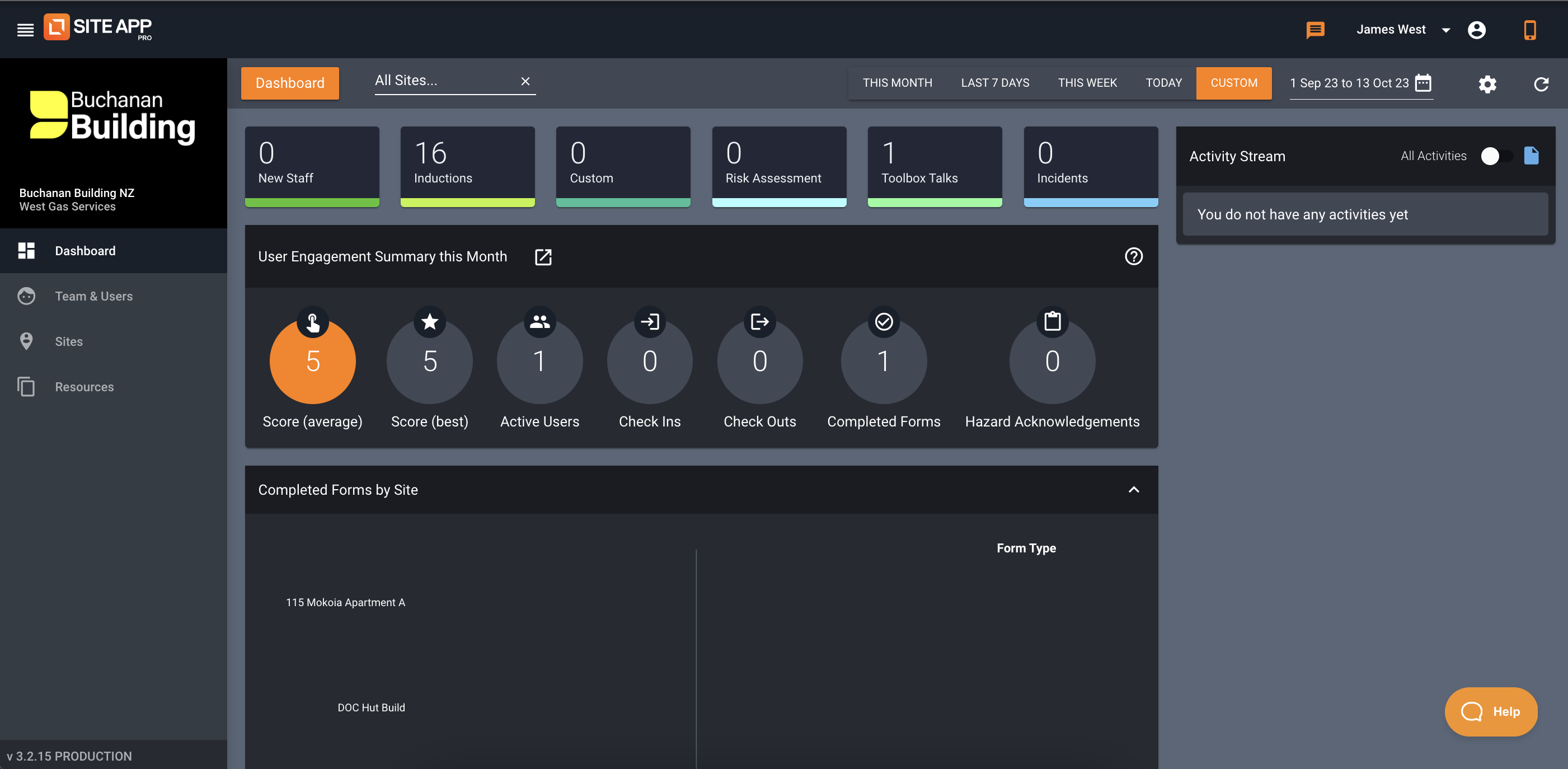Click the engagement summary help question icon
This screenshot has height=769, width=1568.
(1133, 256)
